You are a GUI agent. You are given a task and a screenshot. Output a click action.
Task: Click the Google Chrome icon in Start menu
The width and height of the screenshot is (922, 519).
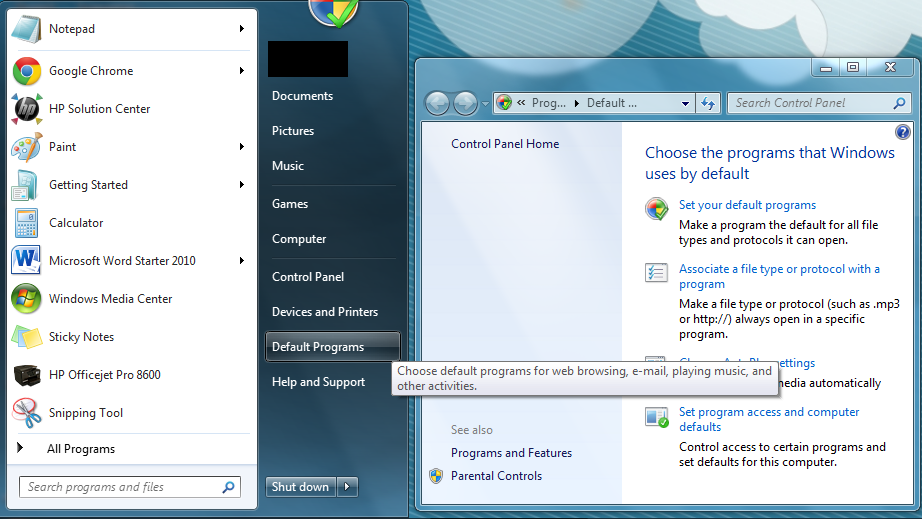pos(26,71)
